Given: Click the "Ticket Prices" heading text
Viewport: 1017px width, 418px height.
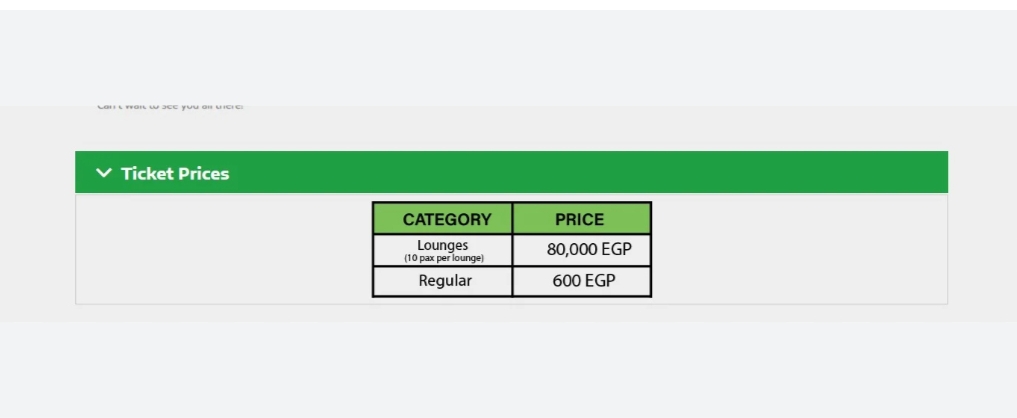Looking at the screenshot, I should click(x=174, y=173).
